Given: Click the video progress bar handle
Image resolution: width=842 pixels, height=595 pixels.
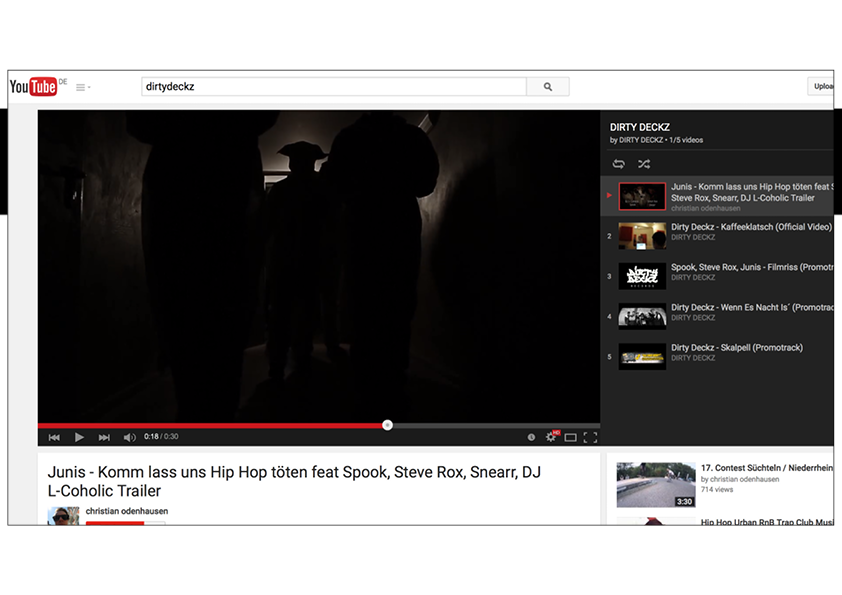Looking at the screenshot, I should coord(387,425).
